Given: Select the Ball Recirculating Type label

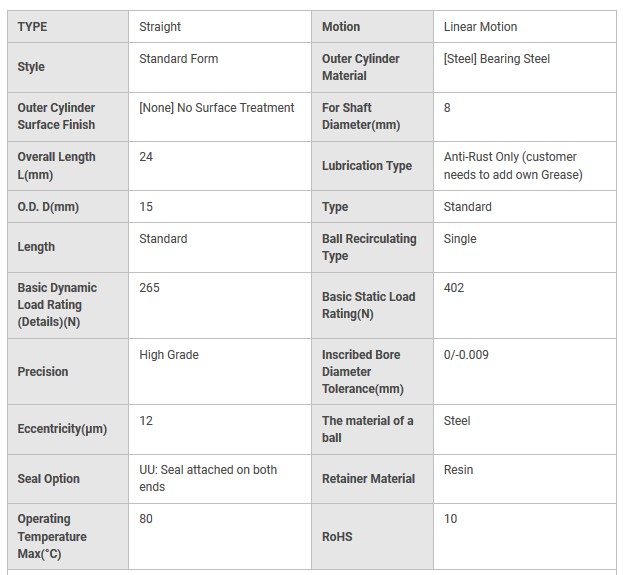Looking at the screenshot, I should click(x=369, y=247).
